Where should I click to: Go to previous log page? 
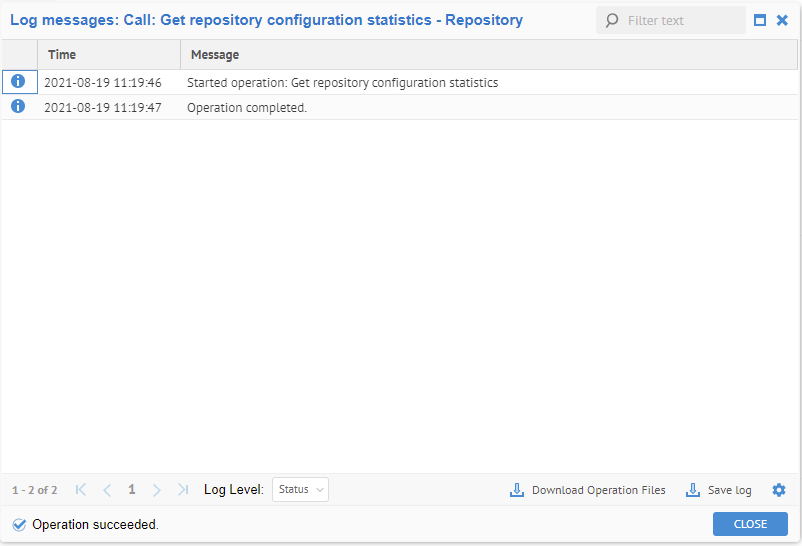107,490
